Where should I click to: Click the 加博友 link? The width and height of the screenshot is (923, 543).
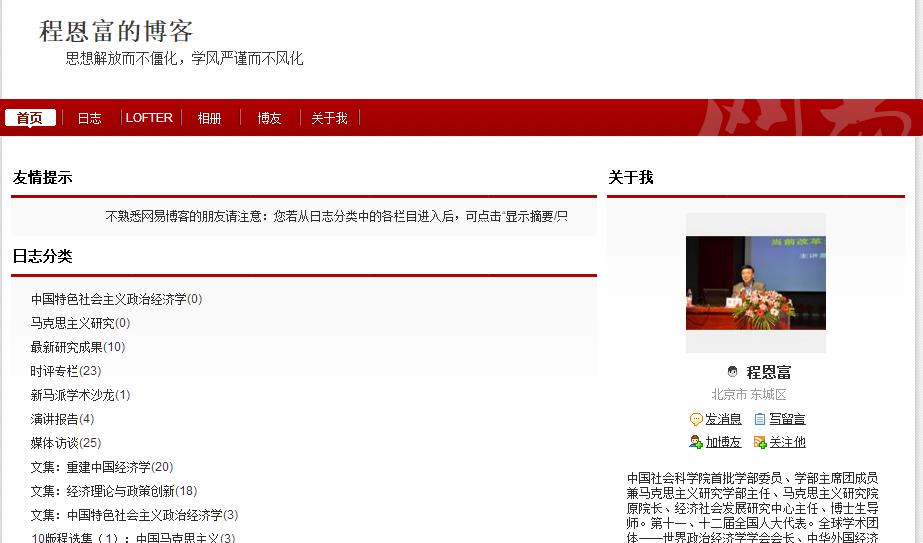pyautogui.click(x=723, y=442)
